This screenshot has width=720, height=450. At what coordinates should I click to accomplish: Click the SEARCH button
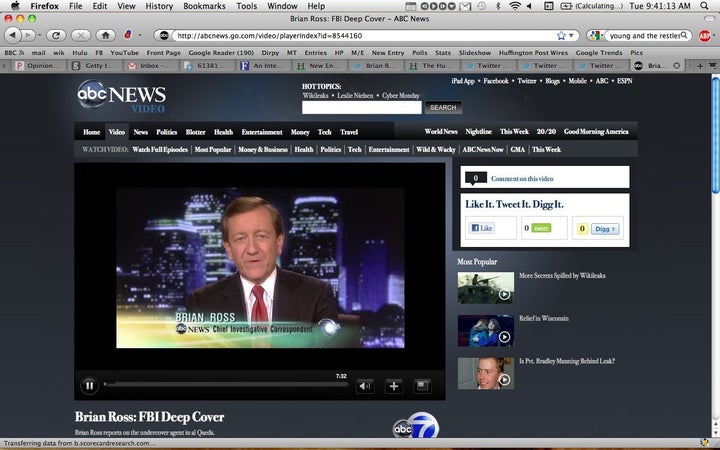[x=443, y=107]
